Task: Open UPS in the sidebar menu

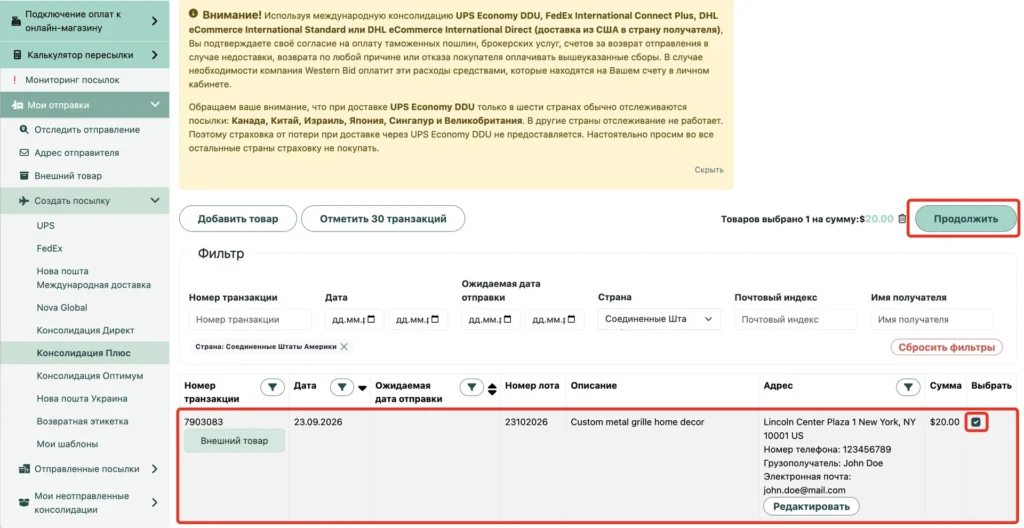Action: point(46,225)
